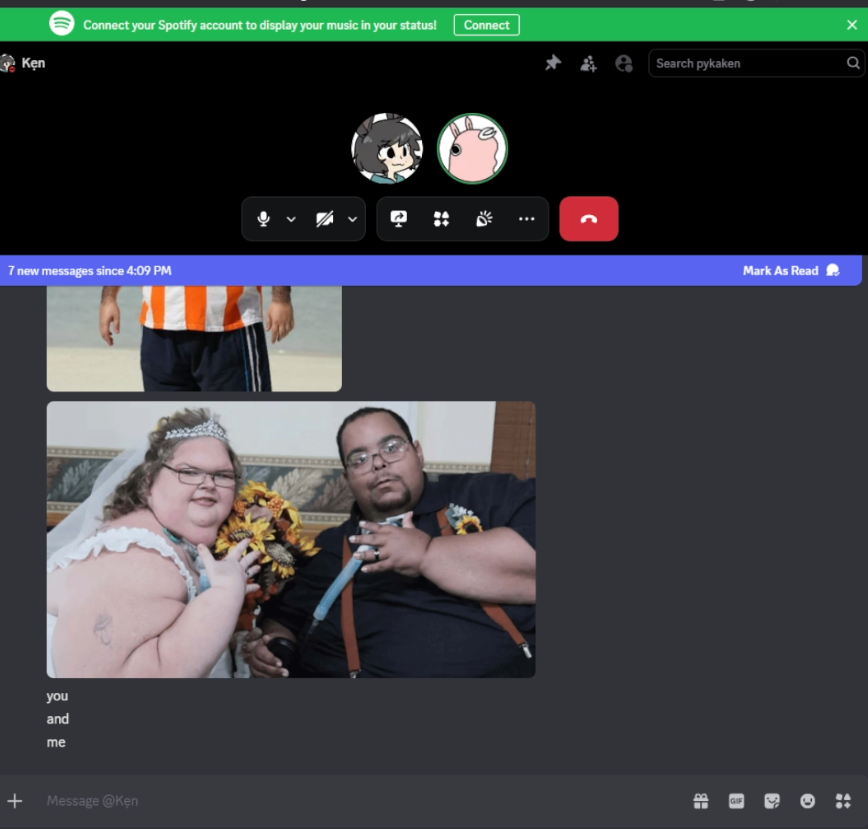868x829 pixels.
Task: Click the message text "you"
Action: click(57, 696)
